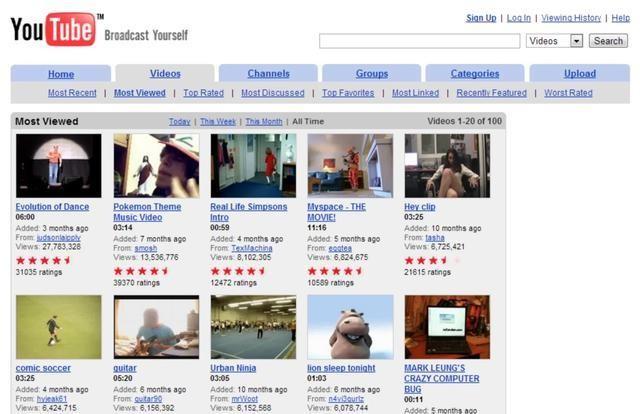Image resolution: width=640 pixels, height=414 pixels.
Task: Click the Hey clip title link
Action: [420, 207]
